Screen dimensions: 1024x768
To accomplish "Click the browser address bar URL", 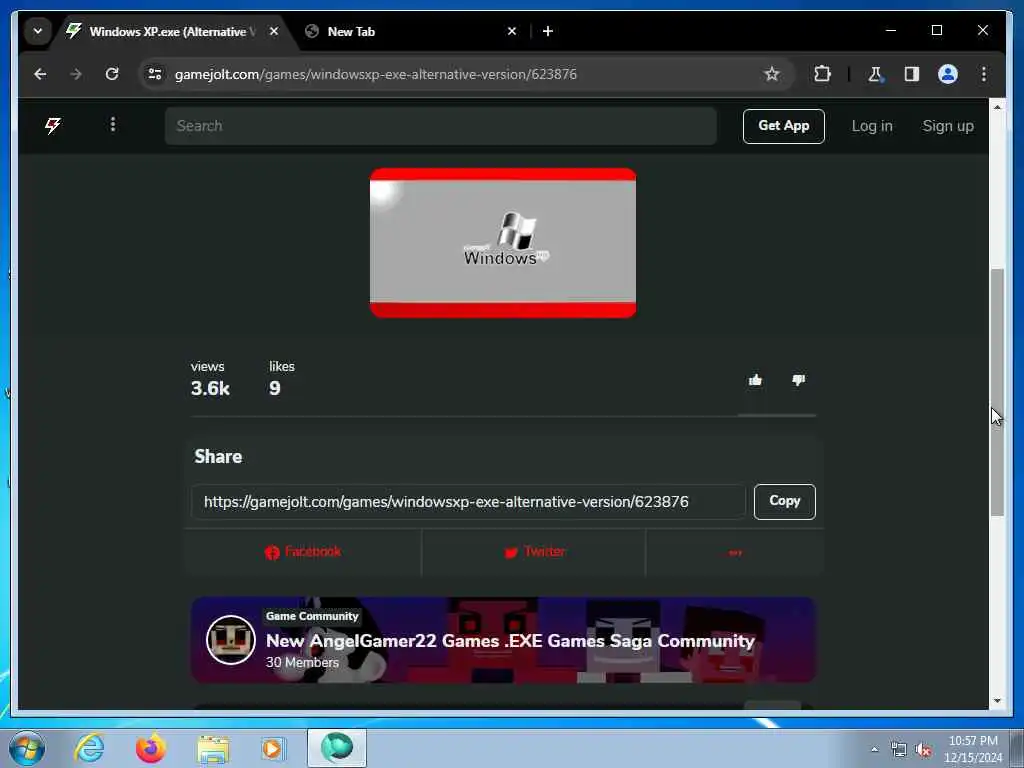I will (376, 74).
